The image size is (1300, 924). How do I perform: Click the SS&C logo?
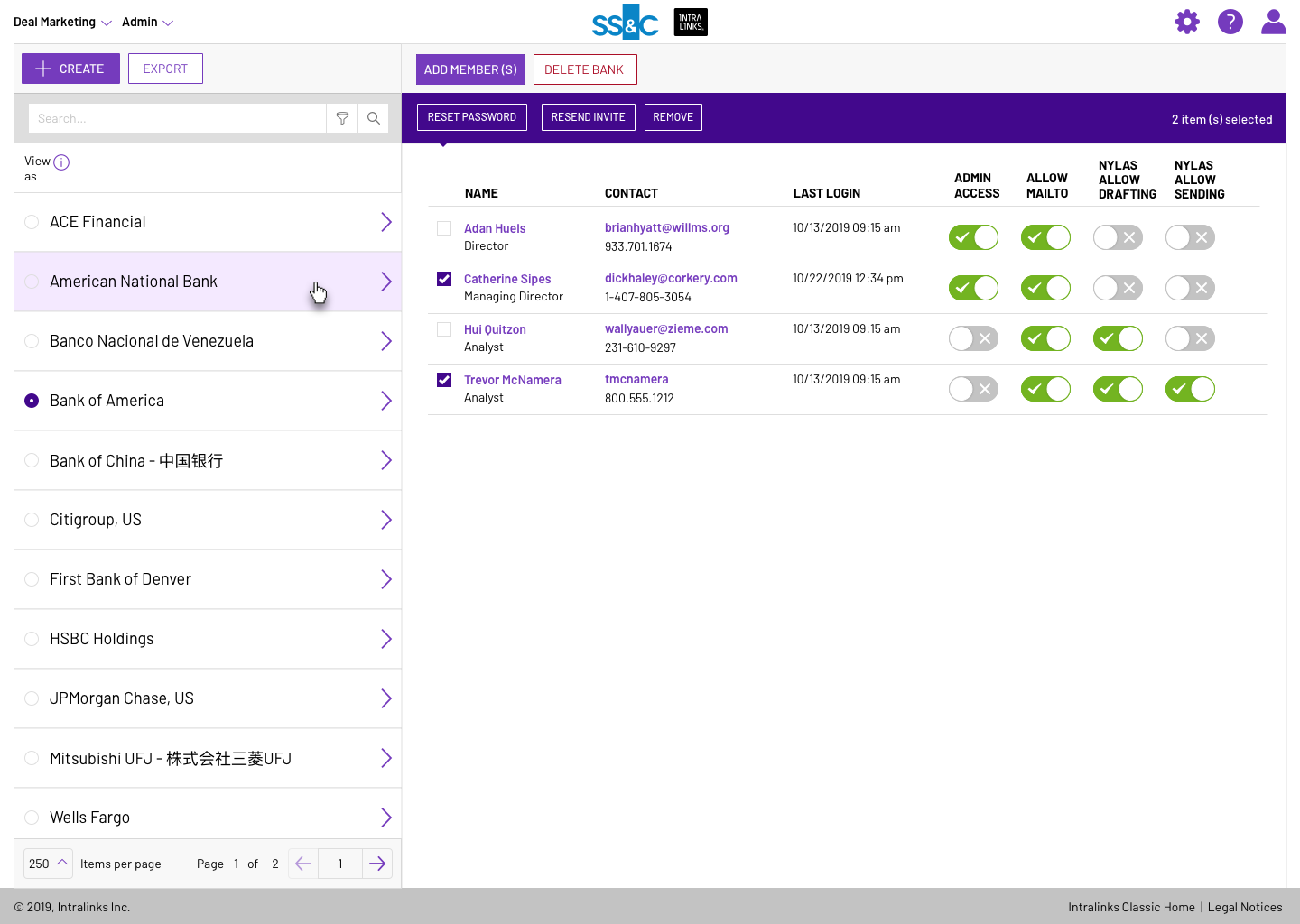pyautogui.click(x=626, y=23)
